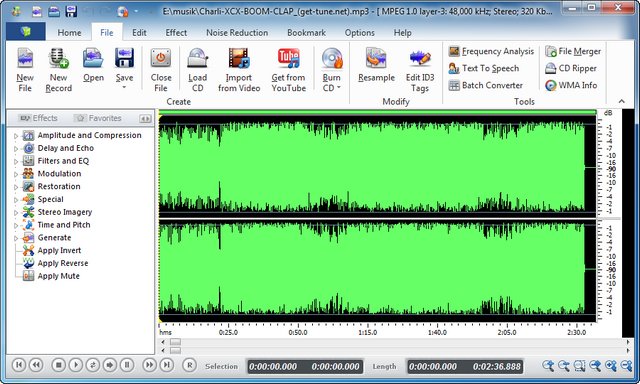The width and height of the screenshot is (640, 384).
Task: Click the Close File icon
Action: click(x=161, y=58)
